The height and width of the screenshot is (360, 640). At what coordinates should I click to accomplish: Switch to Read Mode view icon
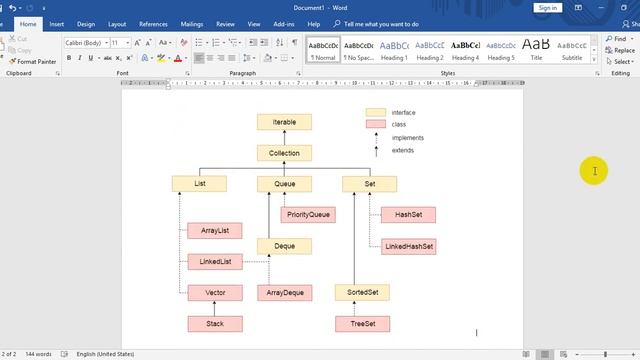(527, 354)
